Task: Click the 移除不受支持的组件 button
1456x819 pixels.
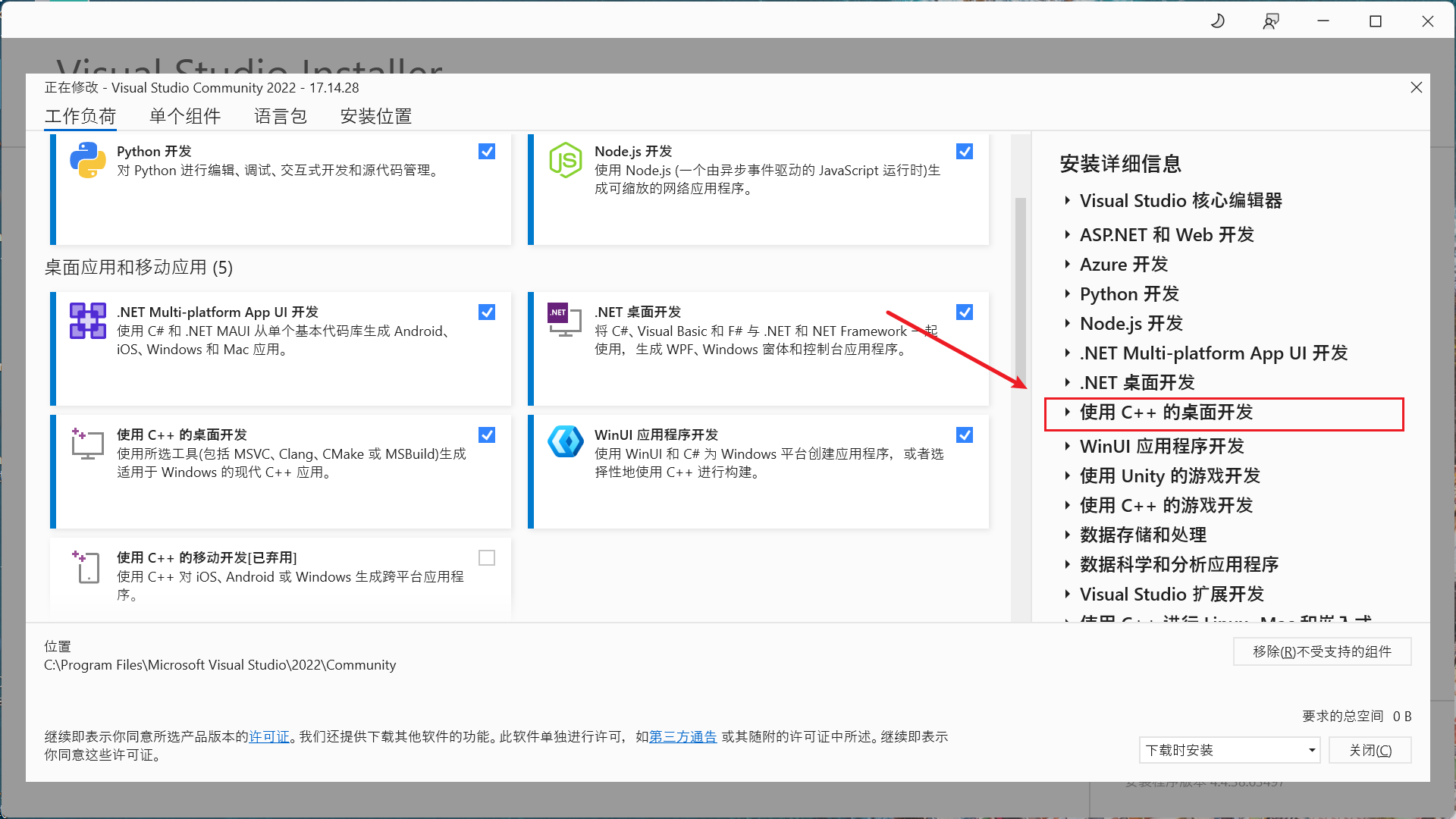Action: [1322, 651]
